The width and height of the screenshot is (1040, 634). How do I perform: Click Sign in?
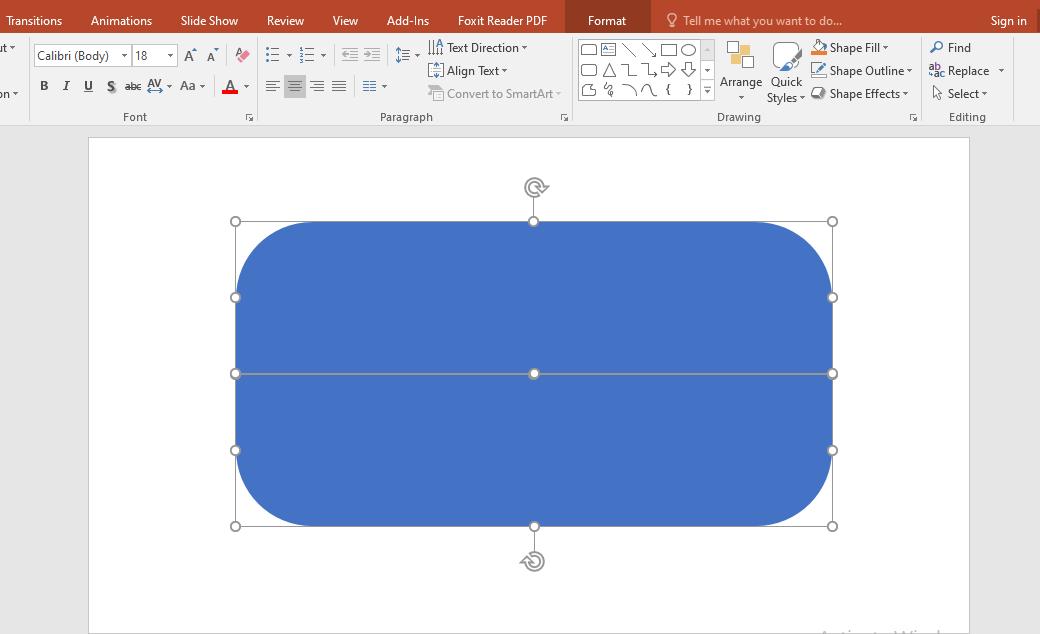[x=1008, y=20]
